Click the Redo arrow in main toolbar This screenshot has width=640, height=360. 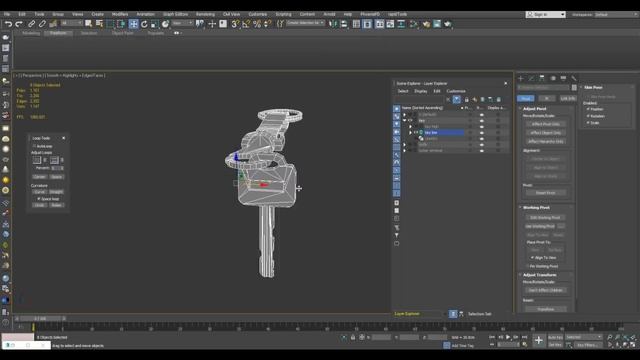(x=19, y=24)
